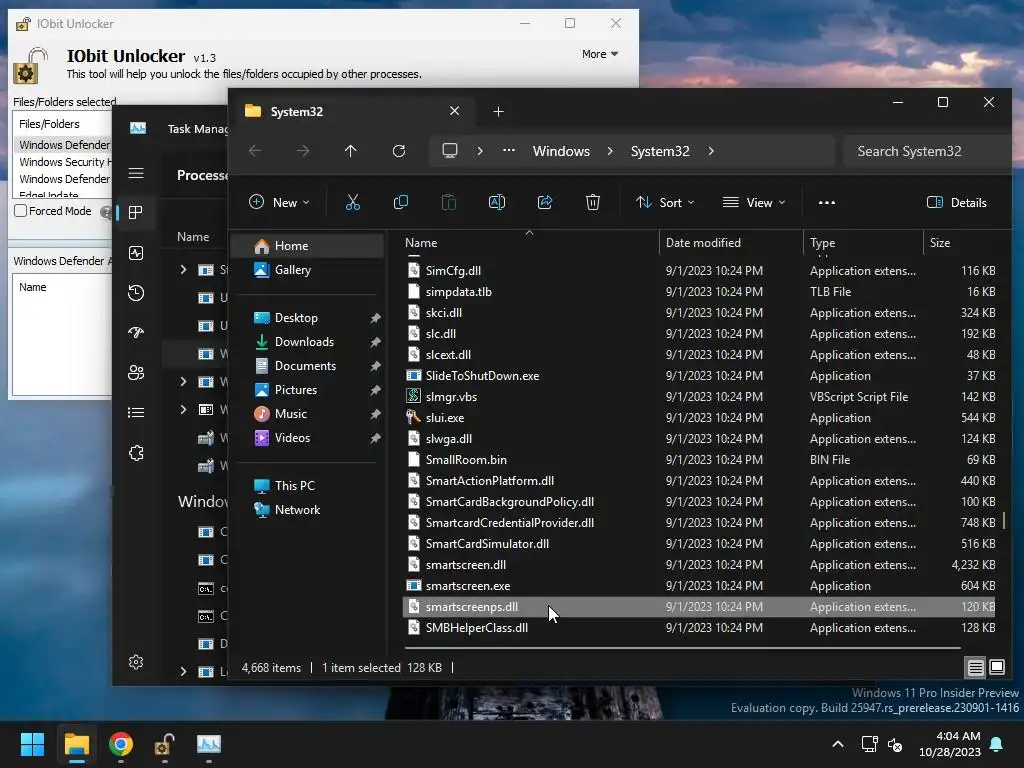Click the PC monitor icon in address bar
The width and height of the screenshot is (1024, 768).
click(x=450, y=151)
